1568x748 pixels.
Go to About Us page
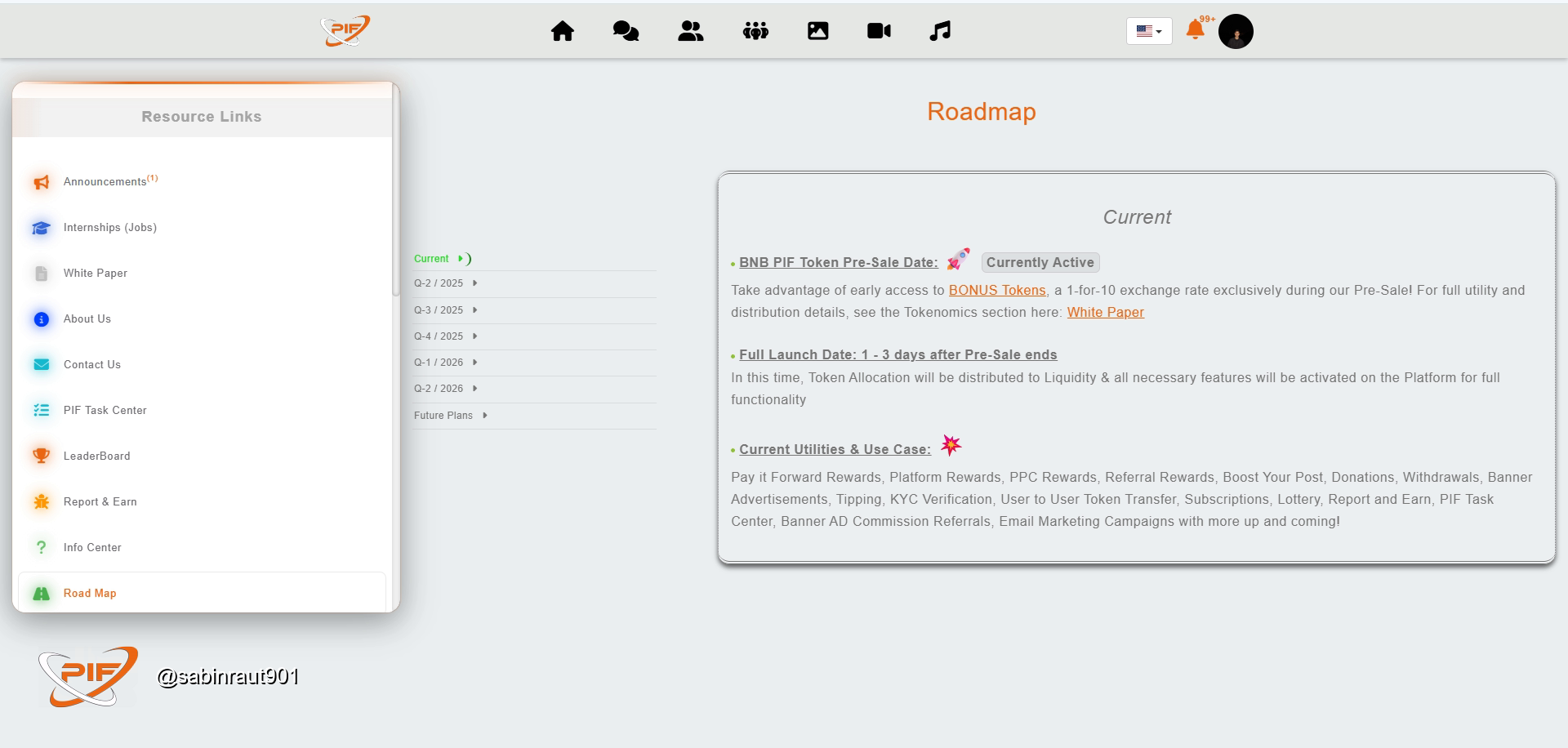(x=87, y=319)
